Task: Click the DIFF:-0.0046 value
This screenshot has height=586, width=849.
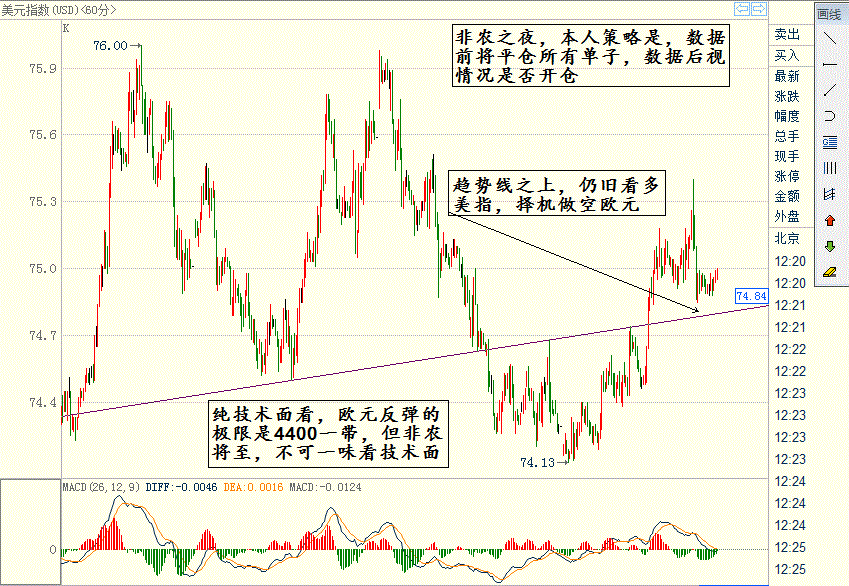Action: tap(181, 487)
